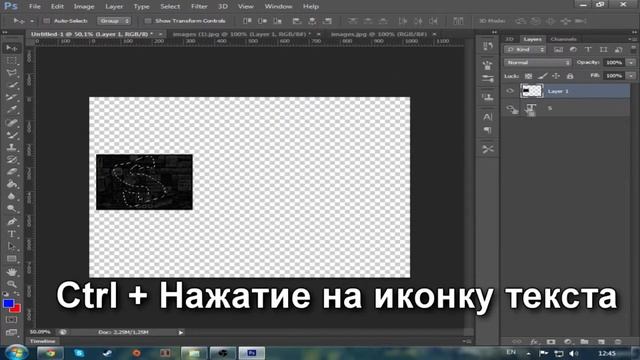640x360 pixels.
Task: Select the Rectangular Marquee tool
Action: tap(12, 61)
